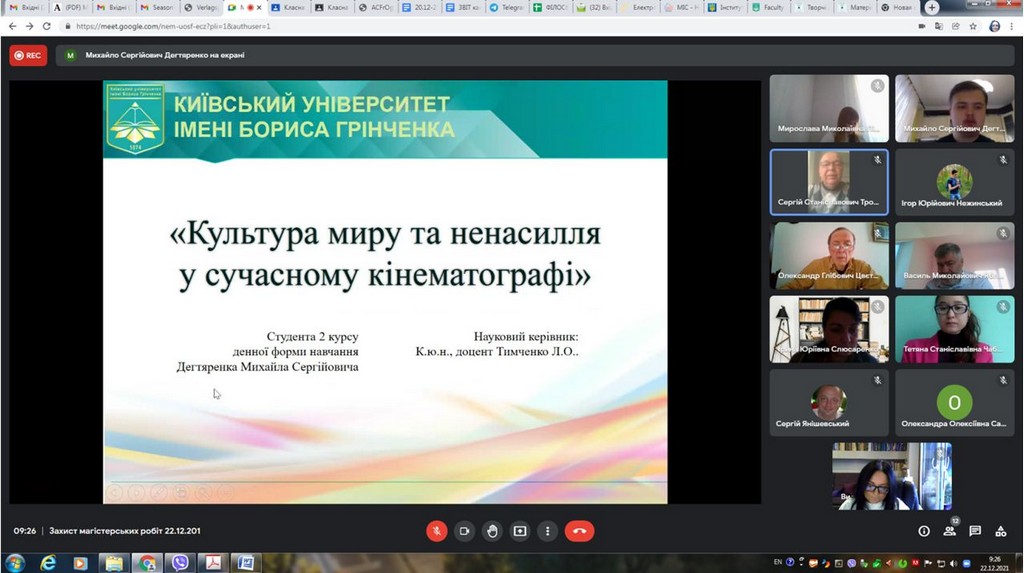The width and height of the screenshot is (1024, 573).
Task: Switch to the Telegram browser tab
Action: (508, 7)
